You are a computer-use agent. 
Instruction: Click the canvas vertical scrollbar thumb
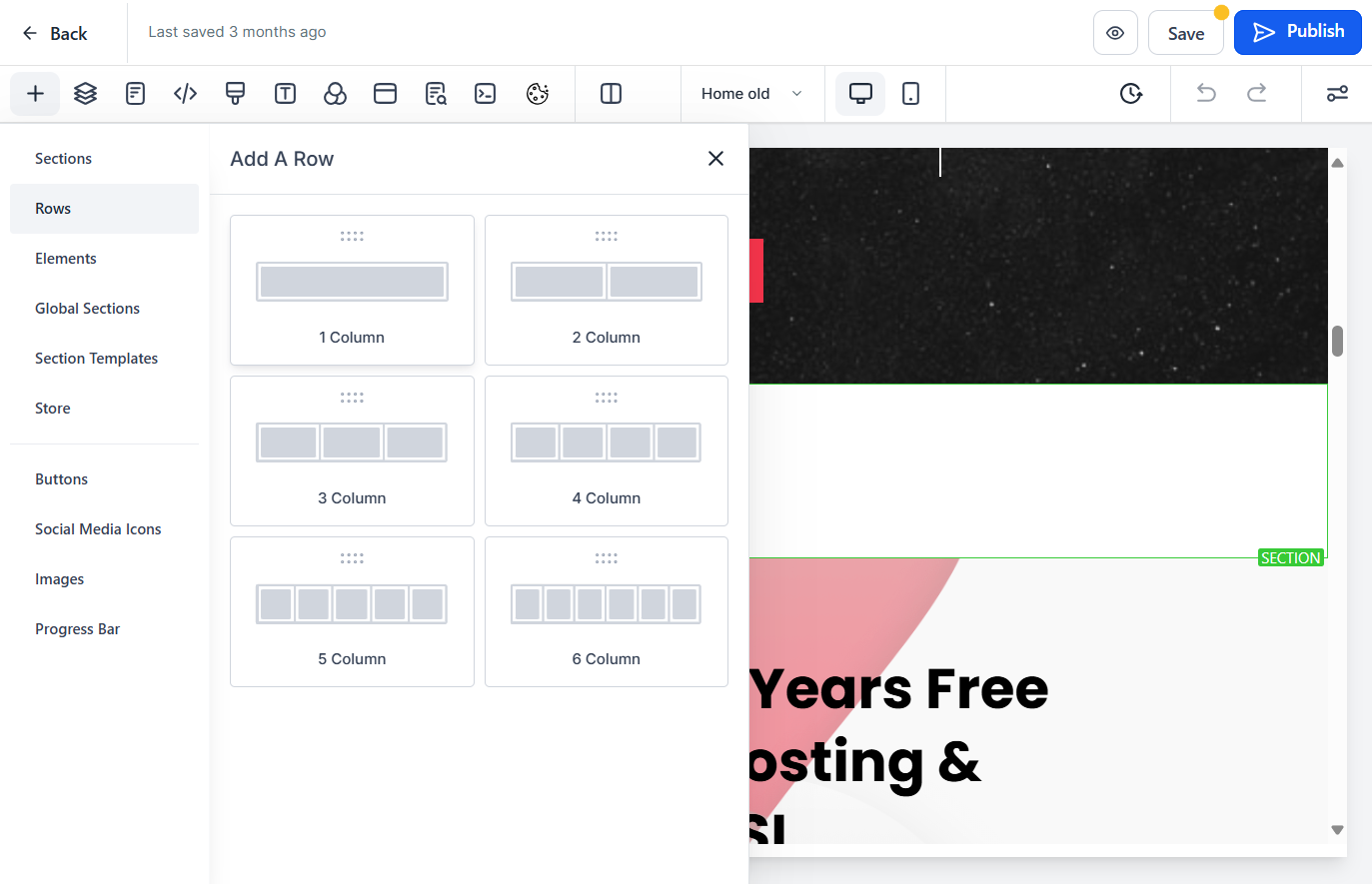1337,341
